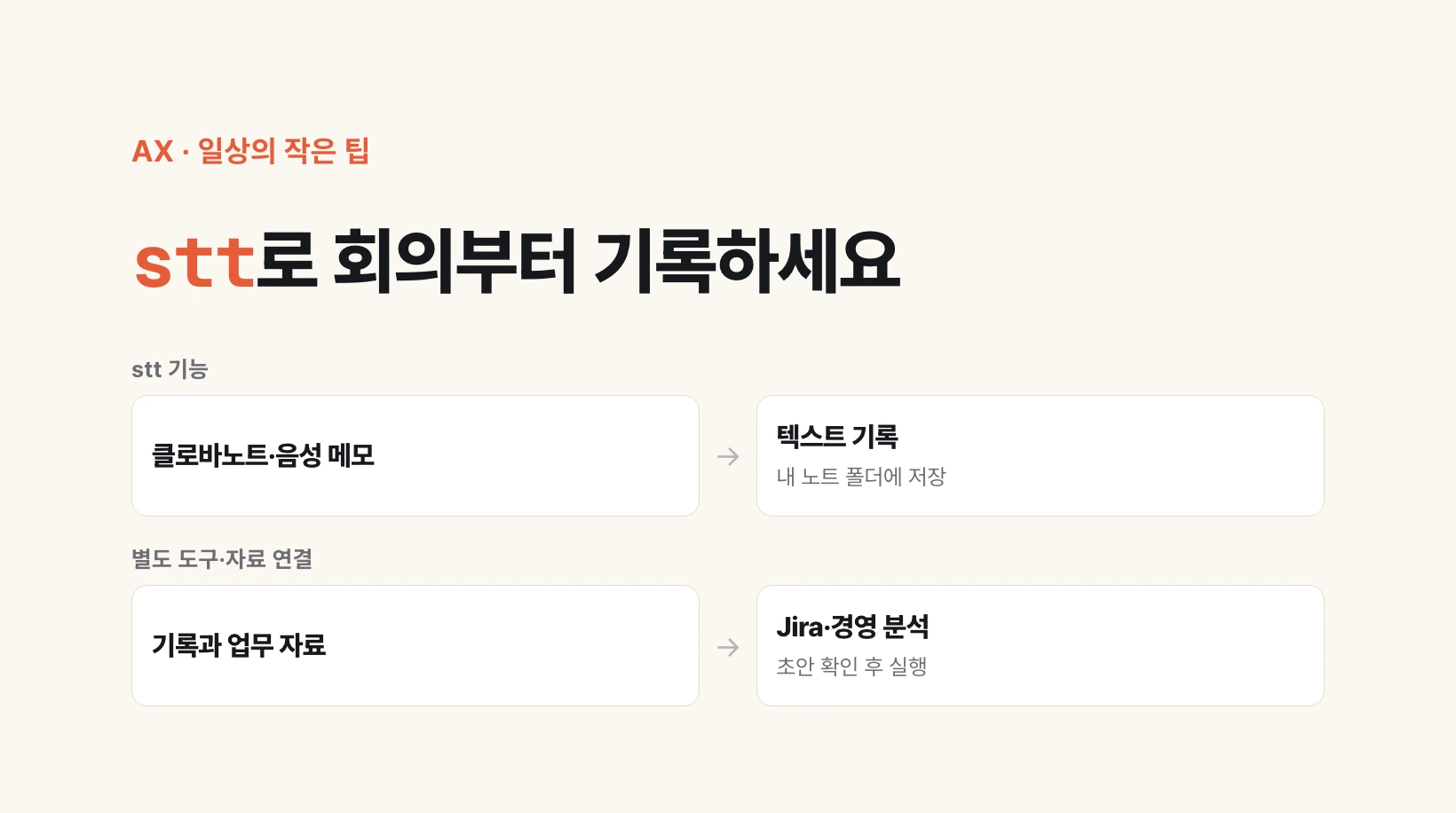Select '일상의 작은 팁' header text
Image resolution: width=1456 pixels, height=813 pixels.
(x=283, y=151)
